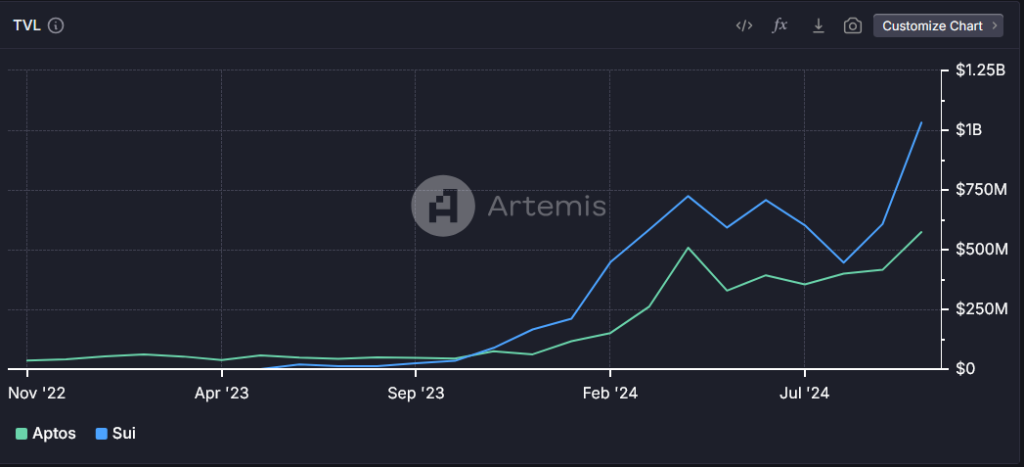This screenshot has height=467, width=1024.
Task: Click the Aptos line's final end point
Action: [921, 232]
